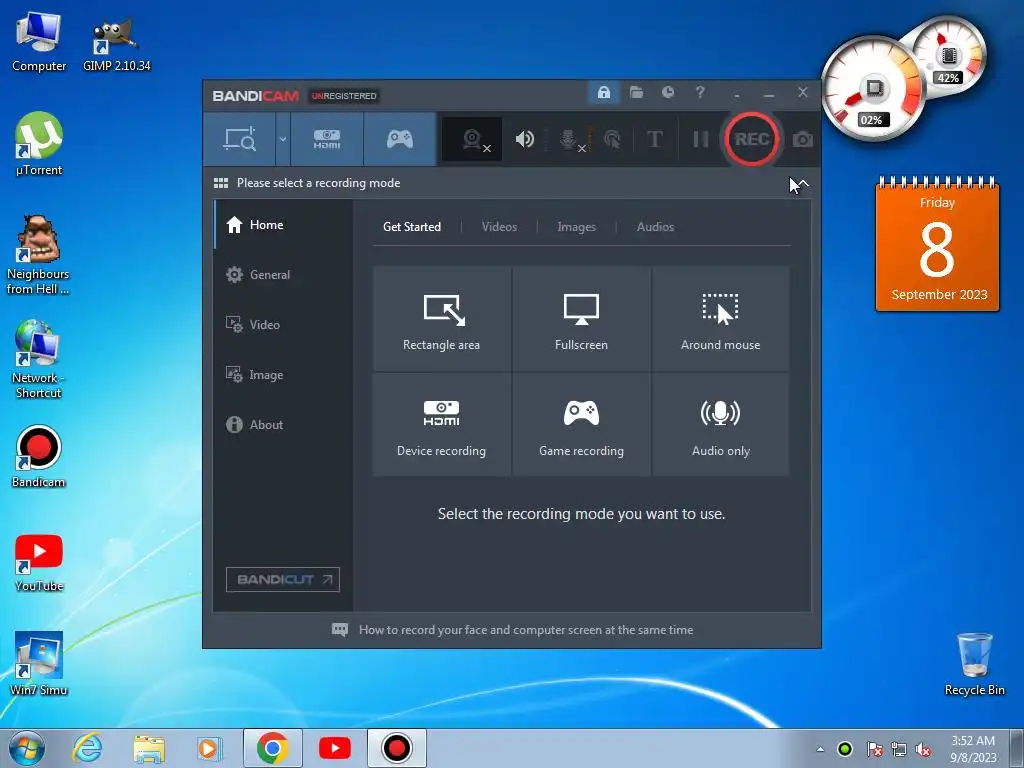
Task: Open YouTube app from taskbar
Action: click(334, 748)
